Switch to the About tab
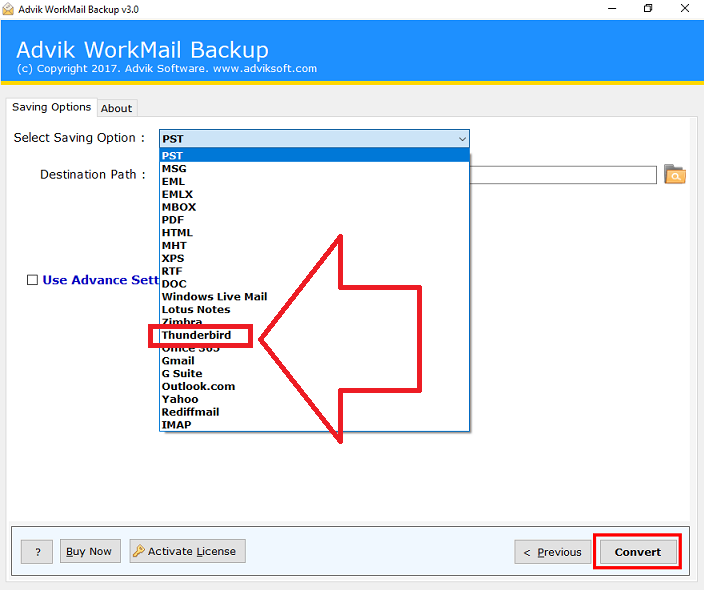 (117, 108)
